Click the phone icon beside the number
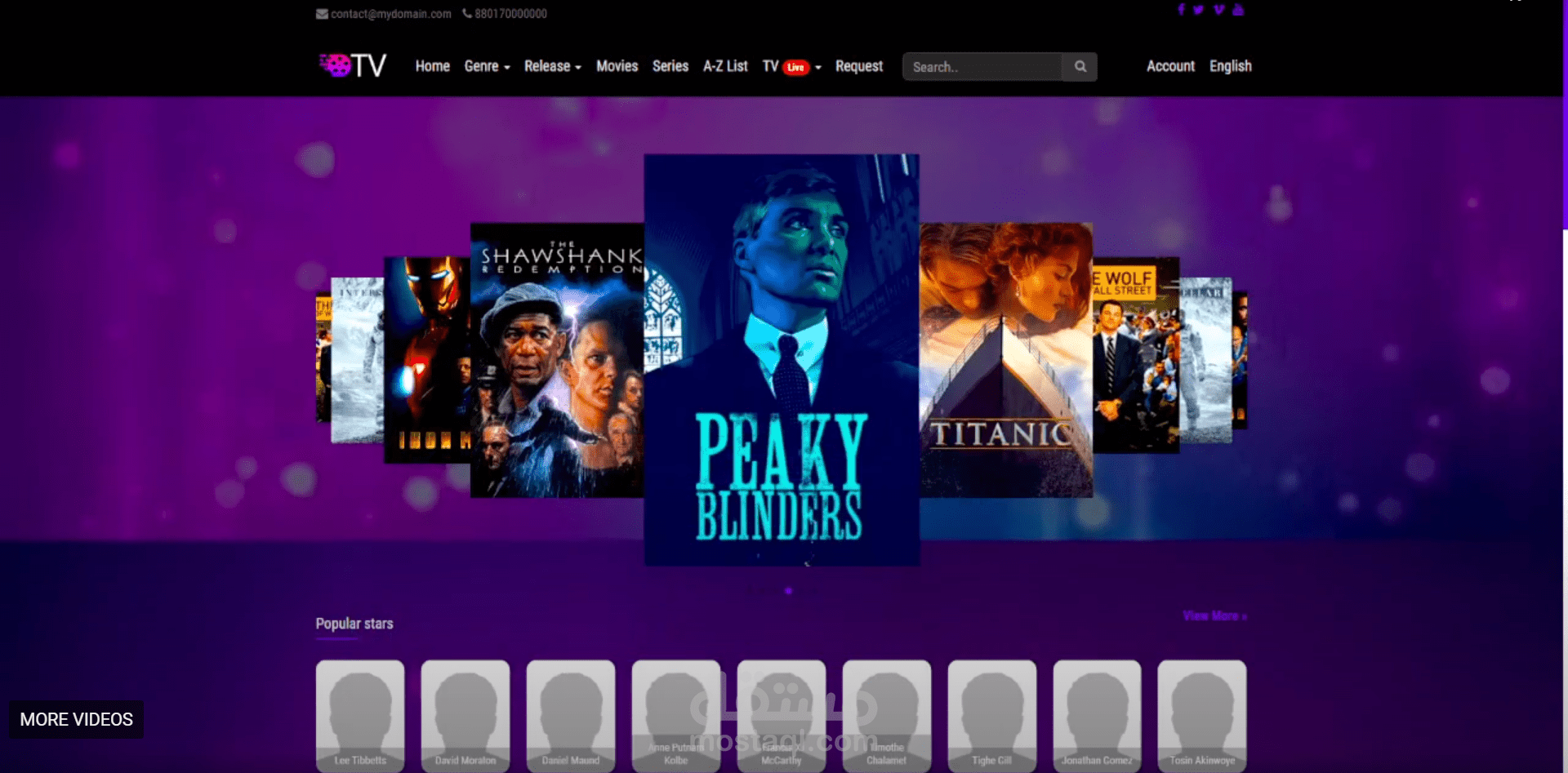 click(465, 13)
